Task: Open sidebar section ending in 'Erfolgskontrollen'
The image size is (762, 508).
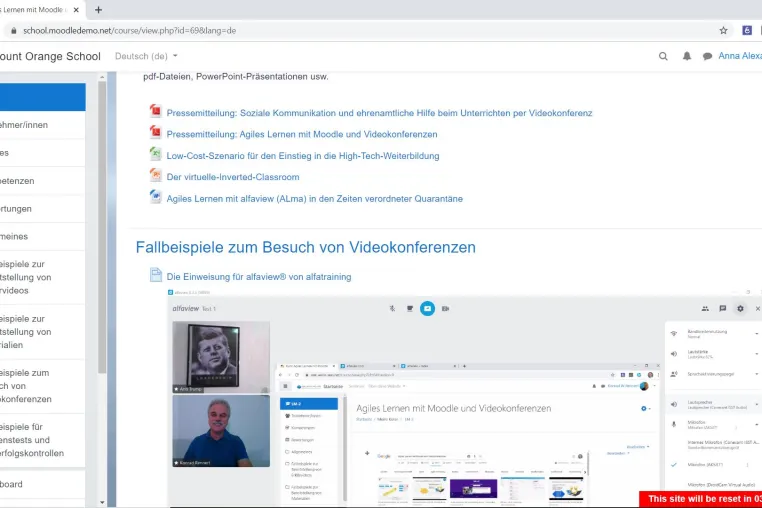Action: [x=43, y=440]
